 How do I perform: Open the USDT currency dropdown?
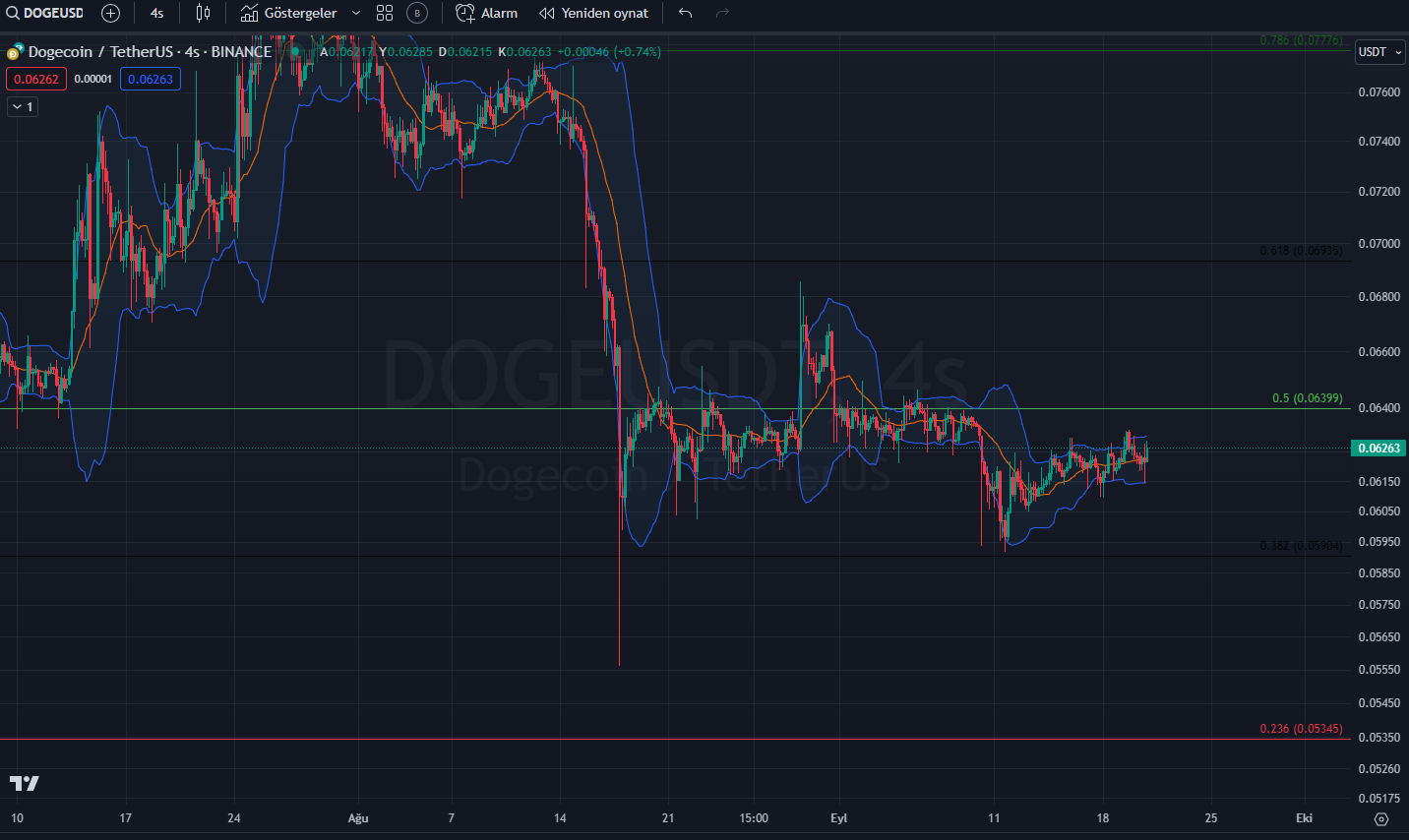pyautogui.click(x=1380, y=52)
